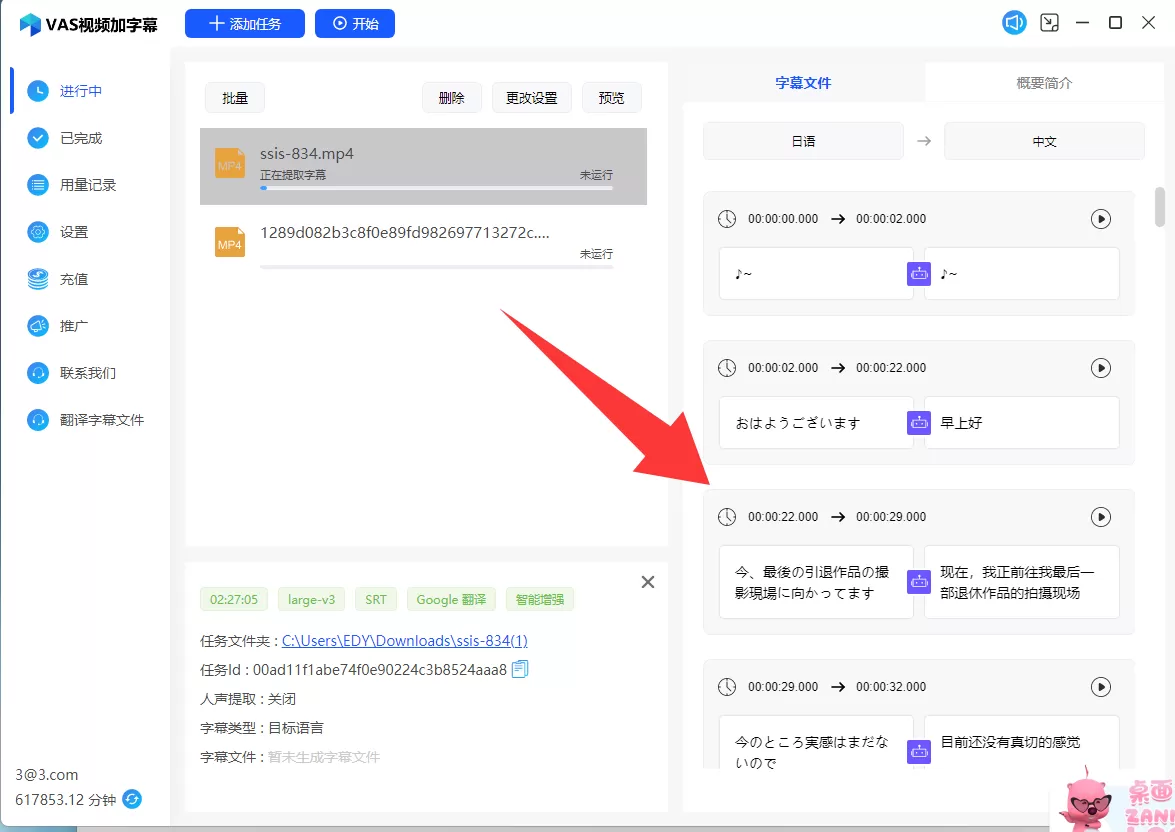
Task: Edit the 早上好 translation text field
Action: coord(1020,423)
